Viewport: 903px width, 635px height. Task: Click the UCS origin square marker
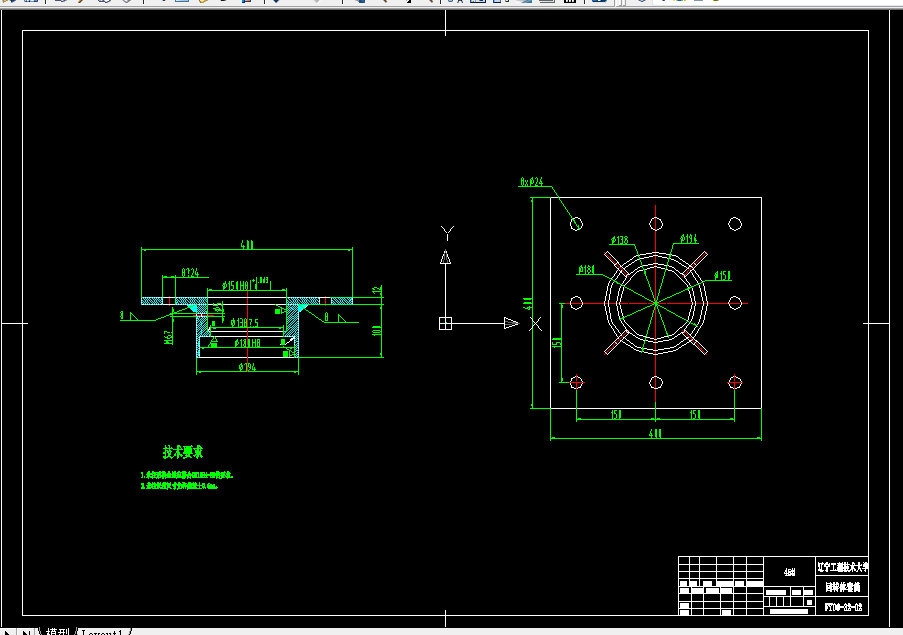coord(445,324)
